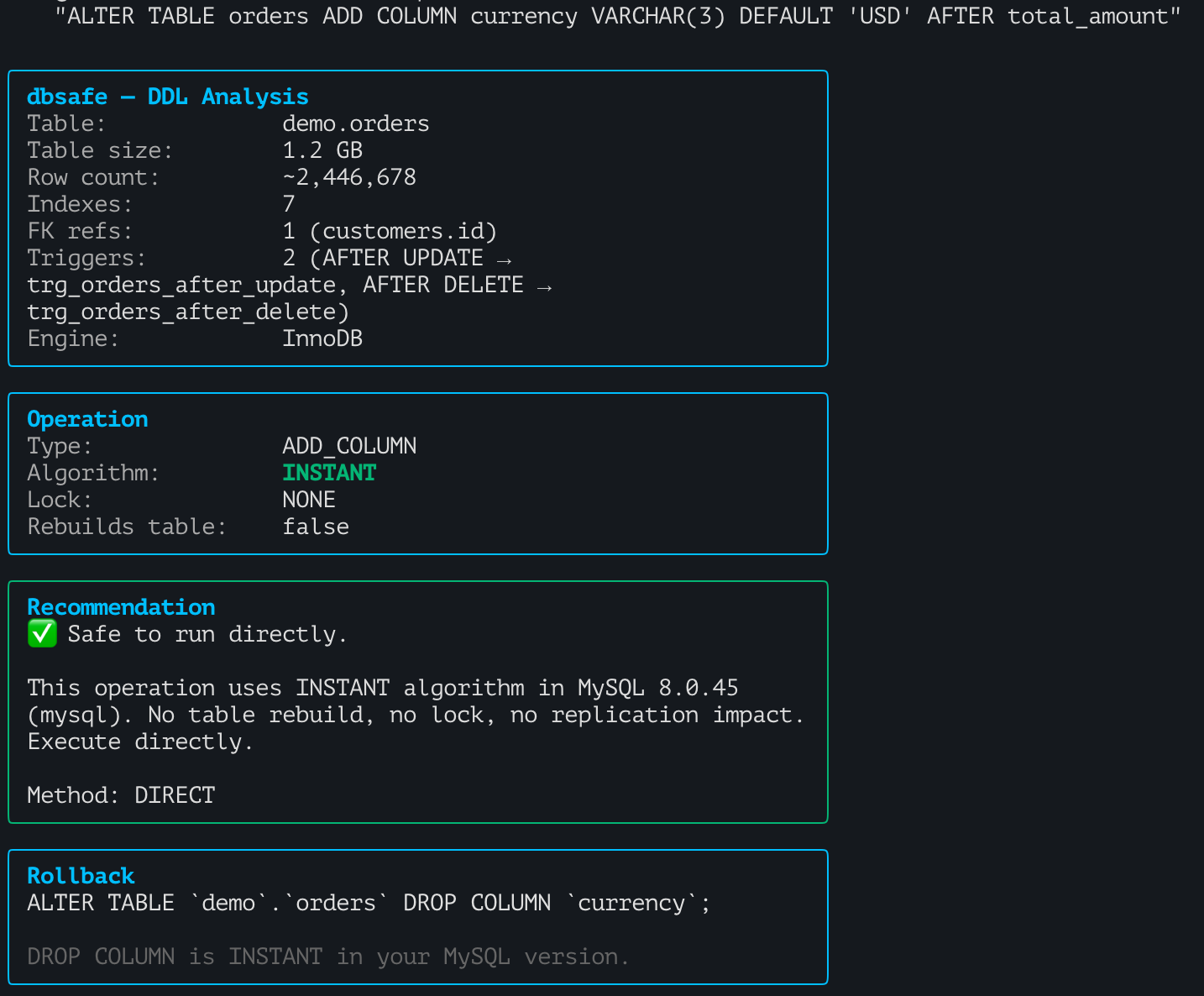
Task: Click the demo.orders table name
Action: [x=355, y=123]
